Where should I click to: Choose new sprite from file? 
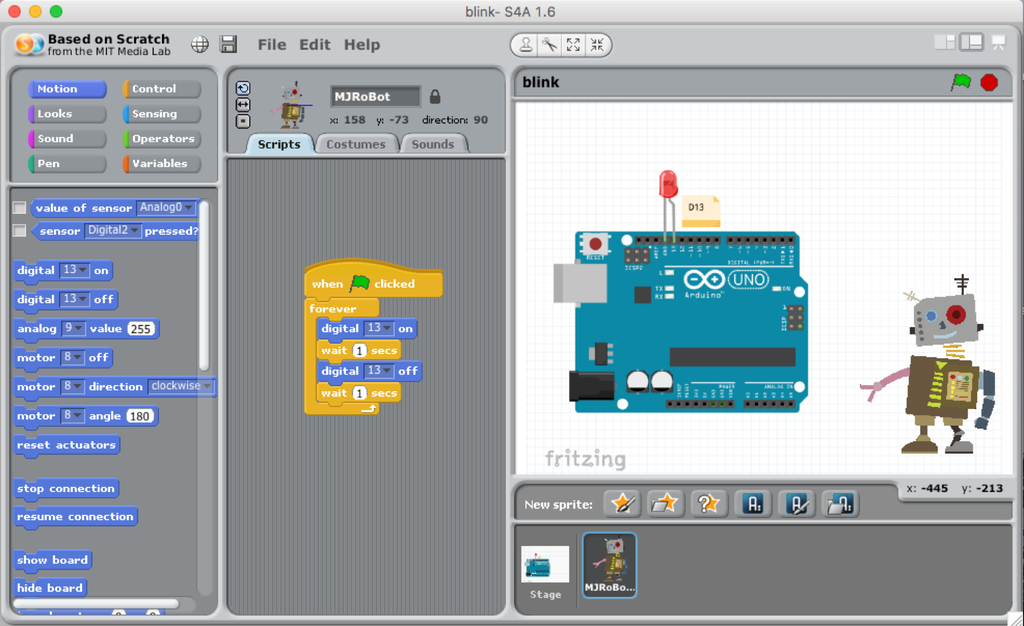click(x=665, y=504)
